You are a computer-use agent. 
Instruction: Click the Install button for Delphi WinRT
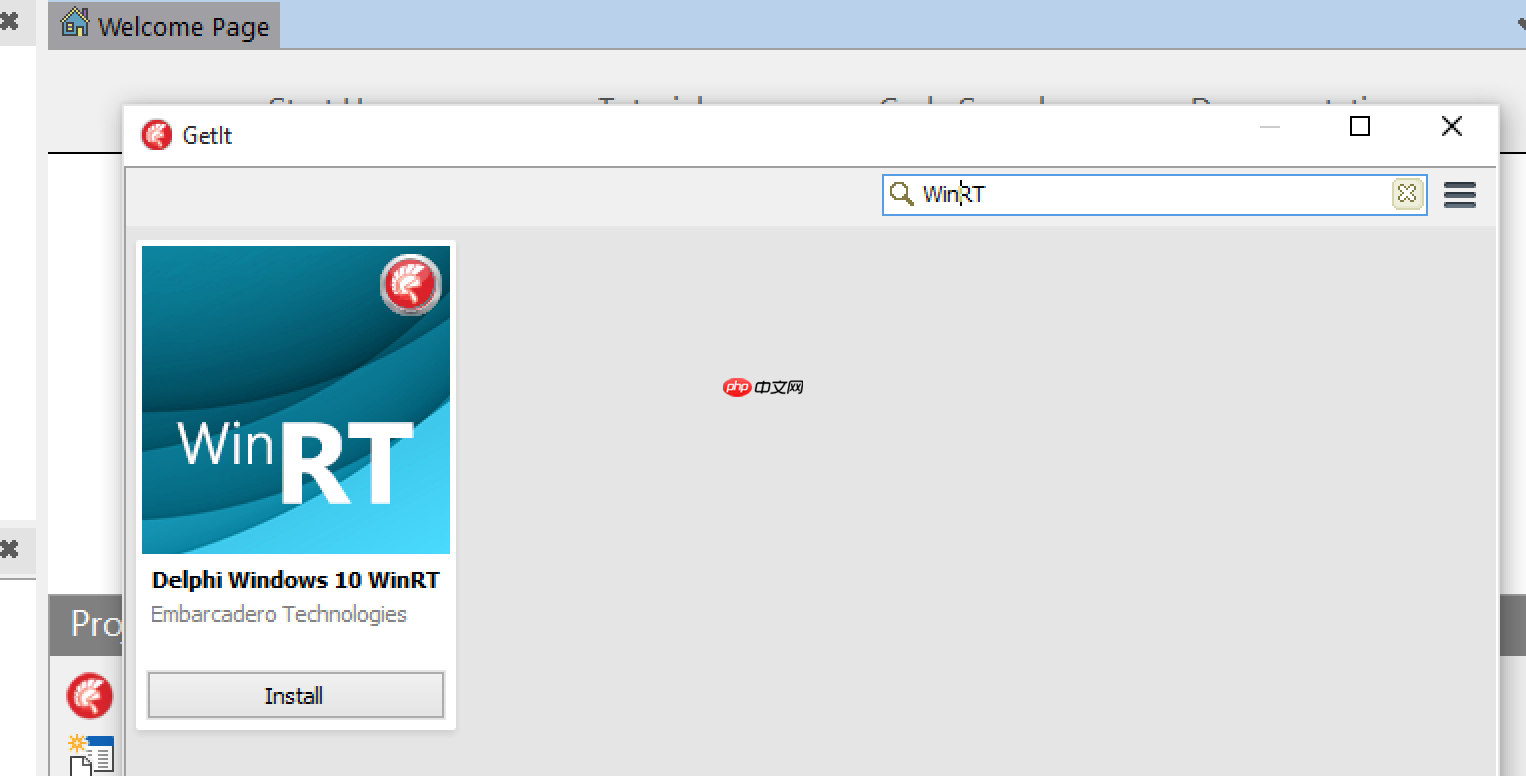pos(295,695)
